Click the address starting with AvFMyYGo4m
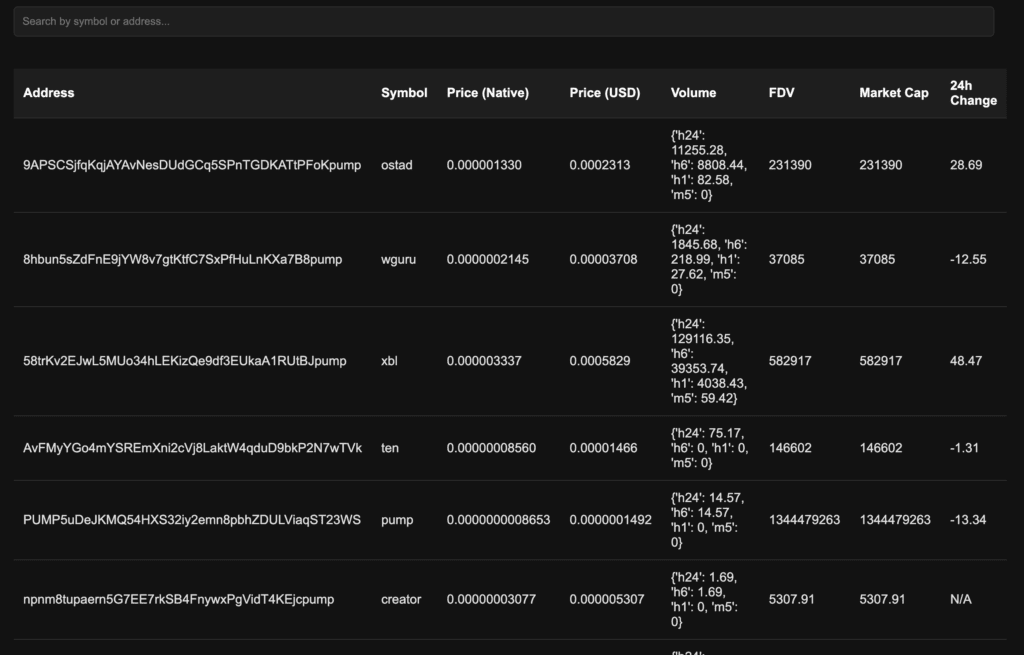The height and width of the screenshot is (655, 1024). (x=192, y=448)
